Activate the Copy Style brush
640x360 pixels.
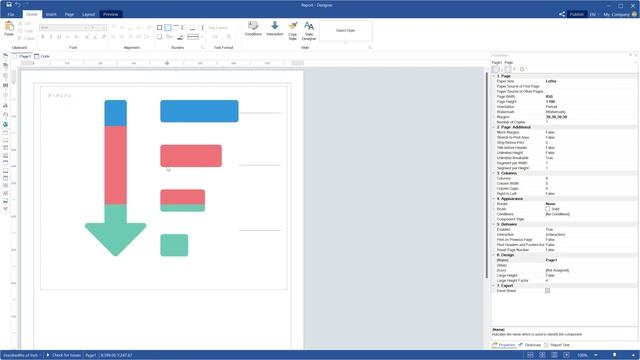click(x=293, y=31)
